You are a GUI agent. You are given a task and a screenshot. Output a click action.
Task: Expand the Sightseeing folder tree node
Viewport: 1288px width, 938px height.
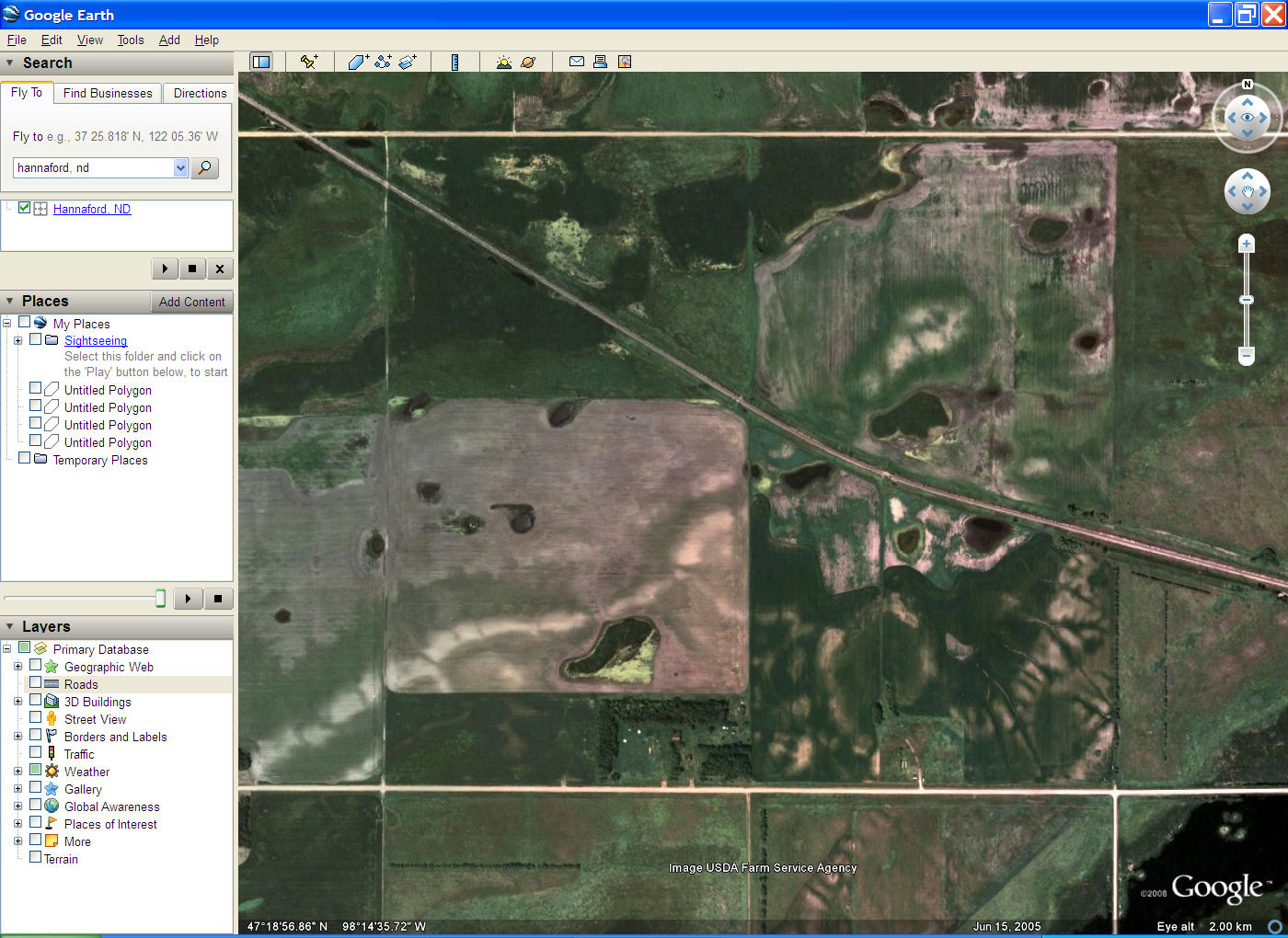tap(17, 340)
